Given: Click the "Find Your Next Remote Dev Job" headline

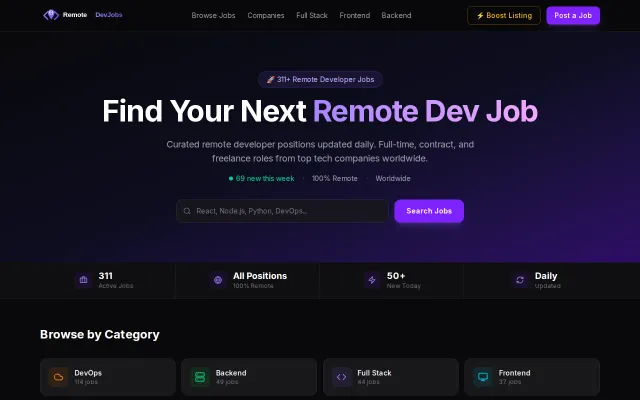Looking at the screenshot, I should point(320,111).
